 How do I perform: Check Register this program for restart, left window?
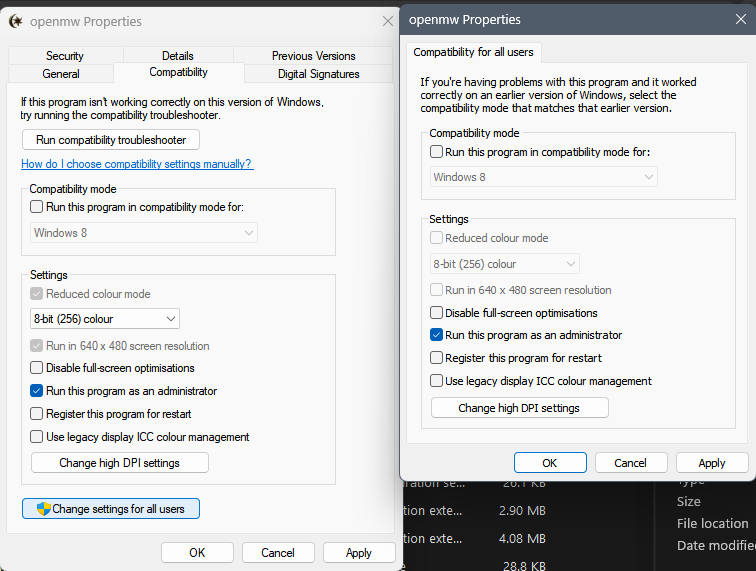[37, 414]
